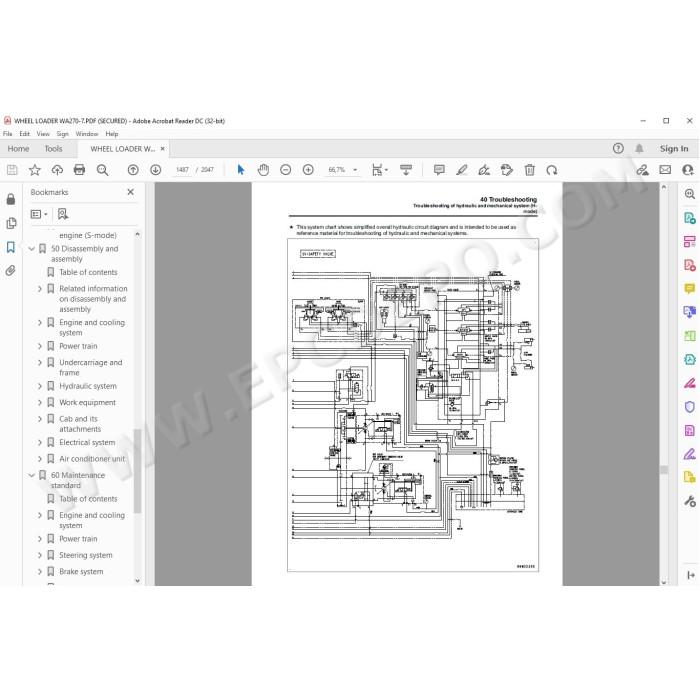Open the Find text magnifier tool
This screenshot has width=700, height=700.
[x=102, y=170]
